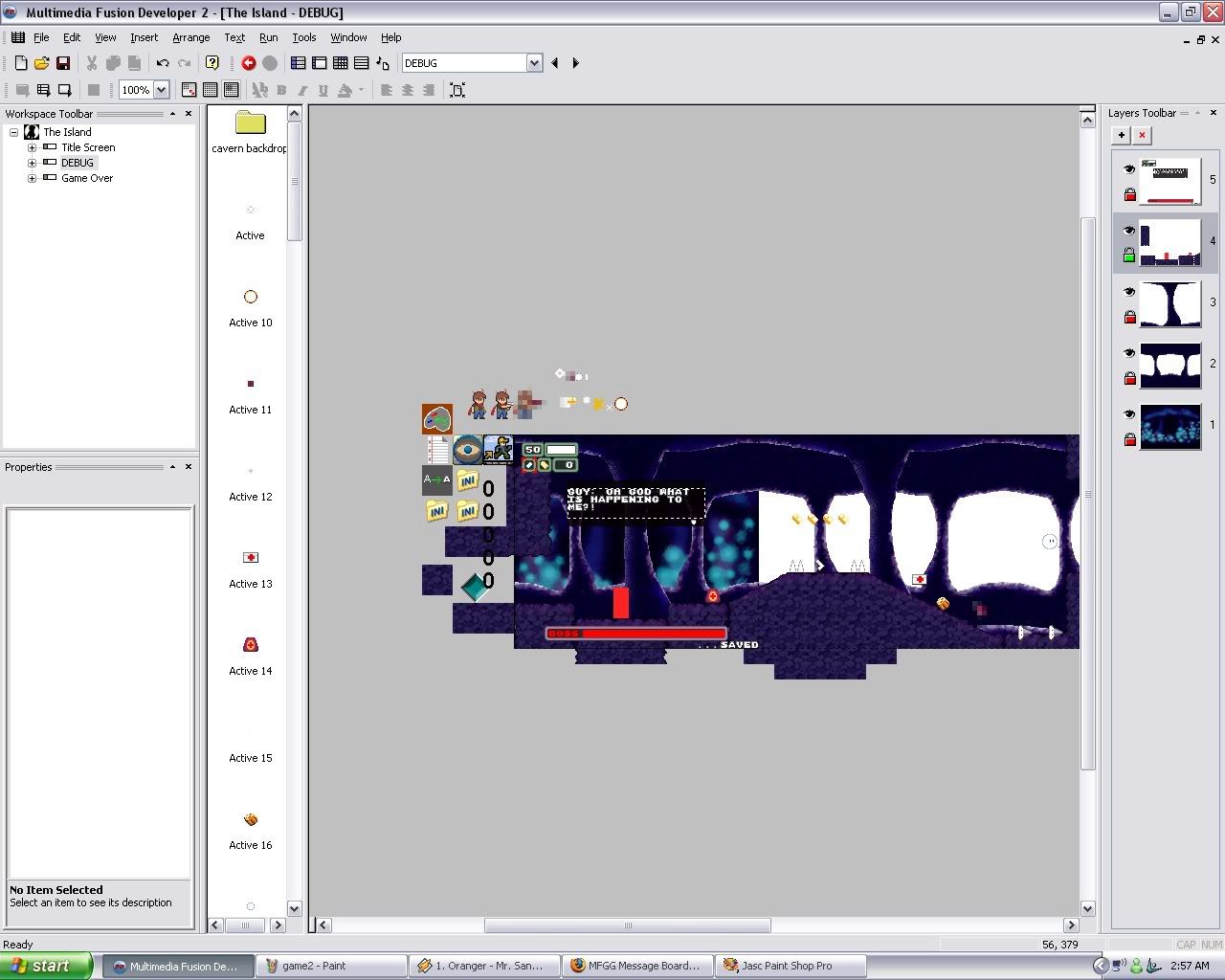The height and width of the screenshot is (980, 1225).
Task: Toggle the green lock on layer 4
Action: click(1129, 256)
